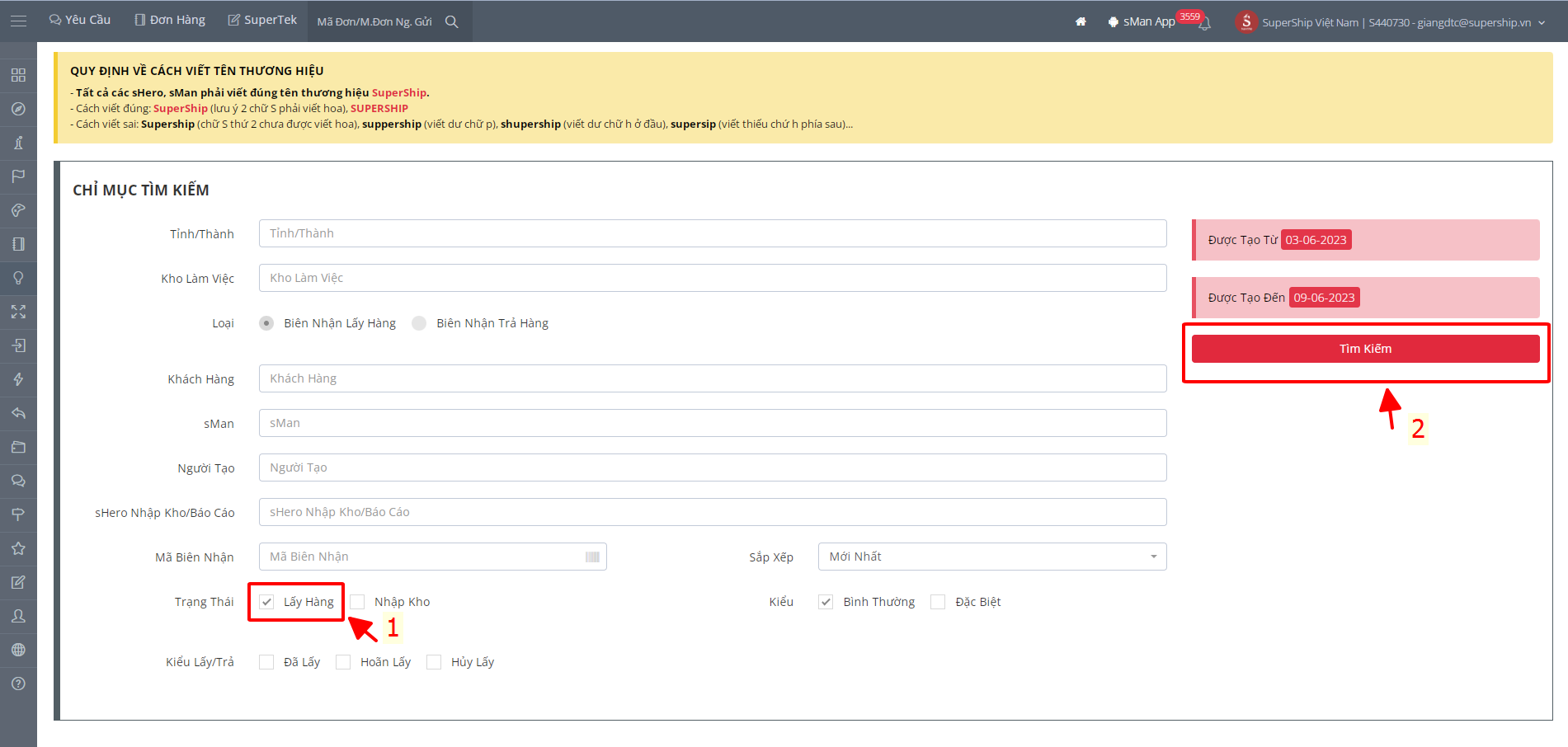
Task: Focus the Mã Đơn/M.Đơn Ng. Gửi search box
Action: click(375, 21)
